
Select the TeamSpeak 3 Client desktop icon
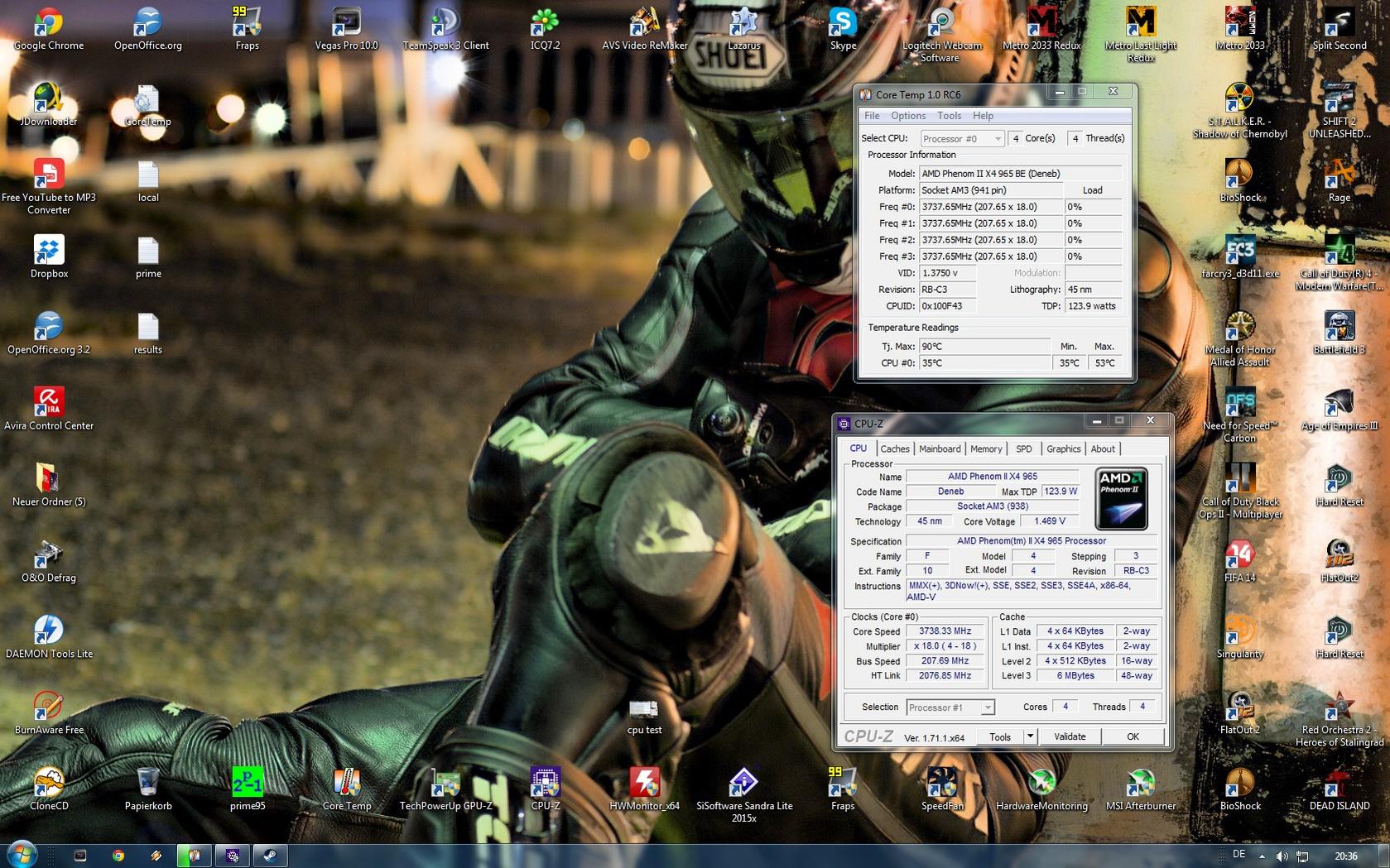[445, 29]
